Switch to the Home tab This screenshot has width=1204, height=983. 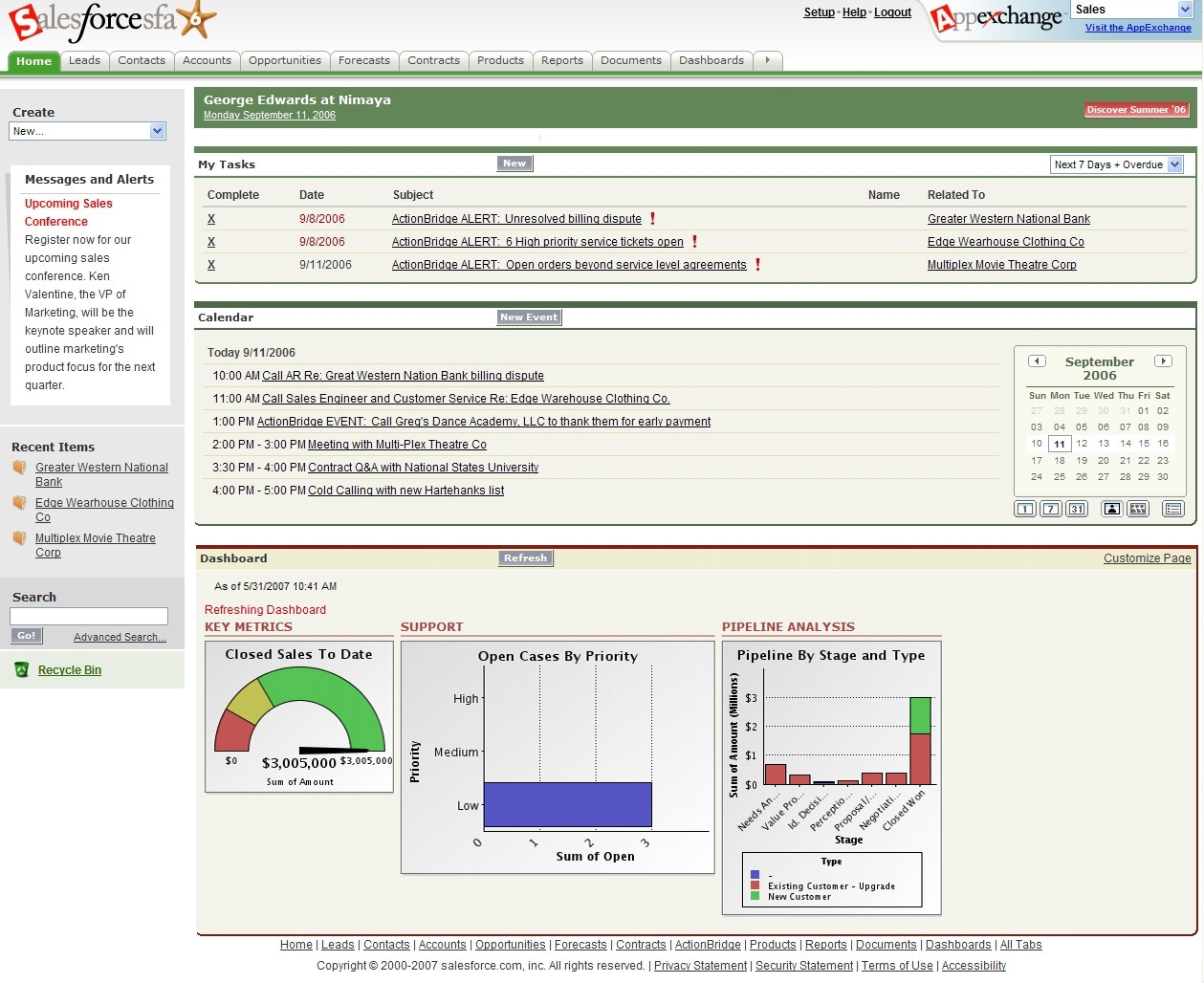(x=33, y=61)
